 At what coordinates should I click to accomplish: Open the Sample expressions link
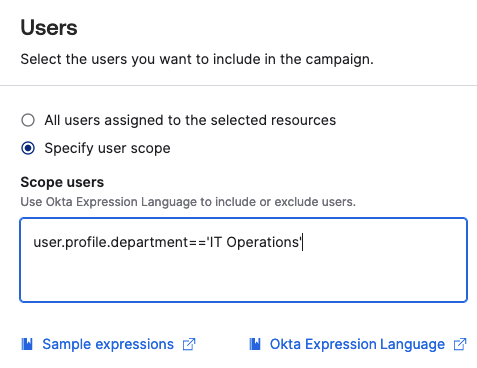[x=108, y=344]
